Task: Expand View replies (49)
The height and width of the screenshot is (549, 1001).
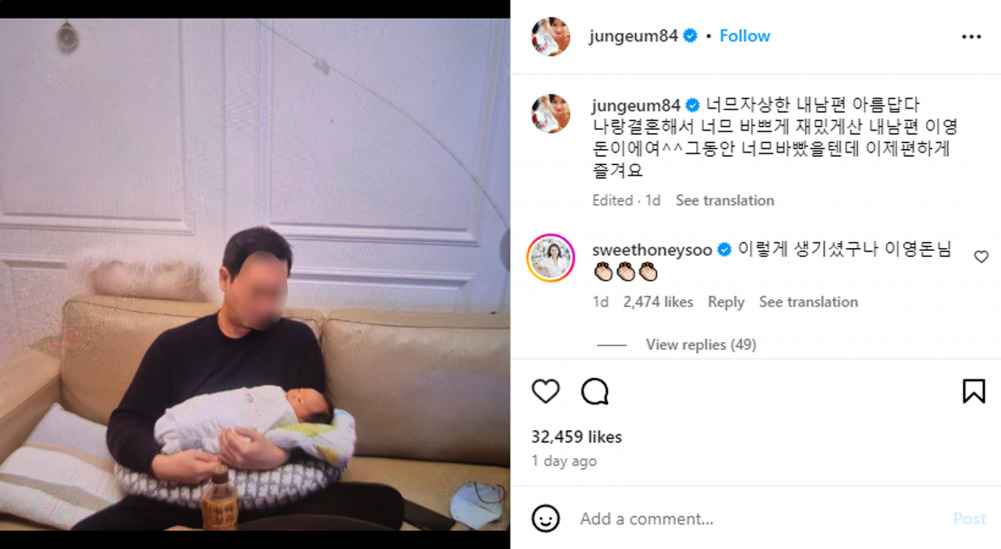Action: pyautogui.click(x=701, y=345)
